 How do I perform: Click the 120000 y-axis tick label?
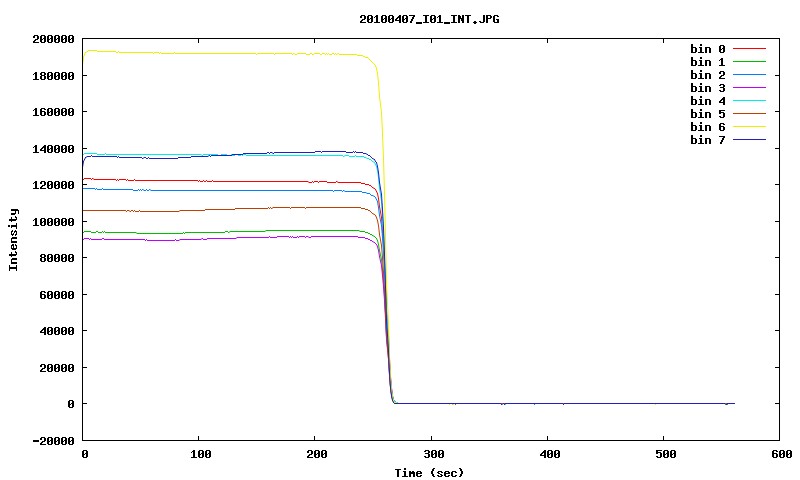[54, 185]
